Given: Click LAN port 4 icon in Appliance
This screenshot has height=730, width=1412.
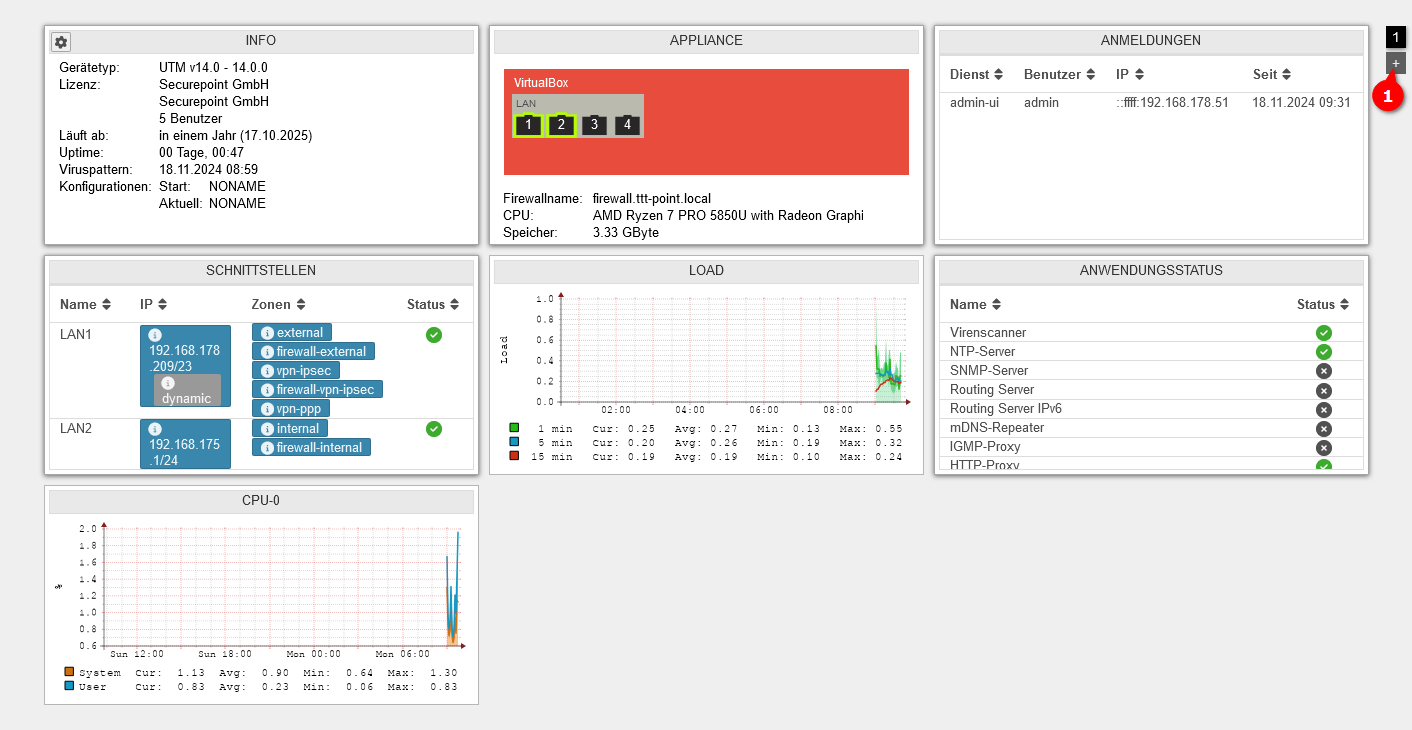Looking at the screenshot, I should (x=627, y=125).
